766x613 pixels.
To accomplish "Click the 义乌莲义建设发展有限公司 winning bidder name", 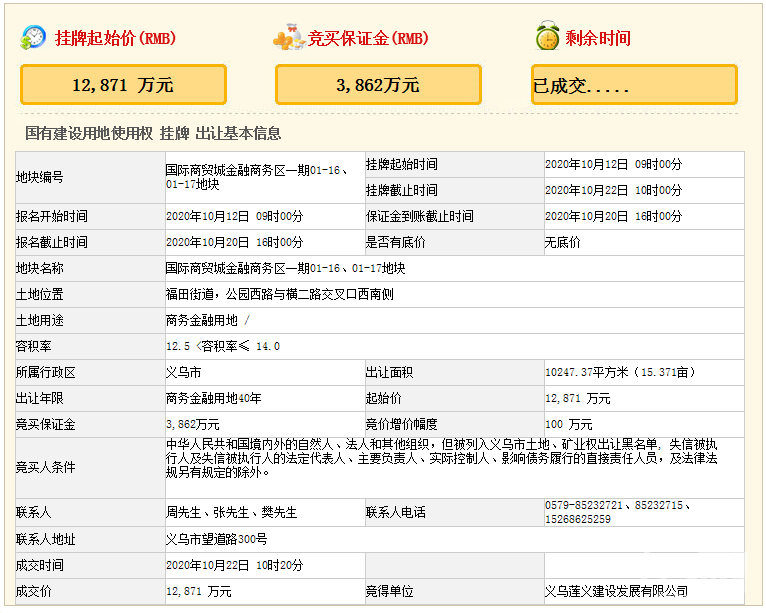I will click(x=616, y=591).
